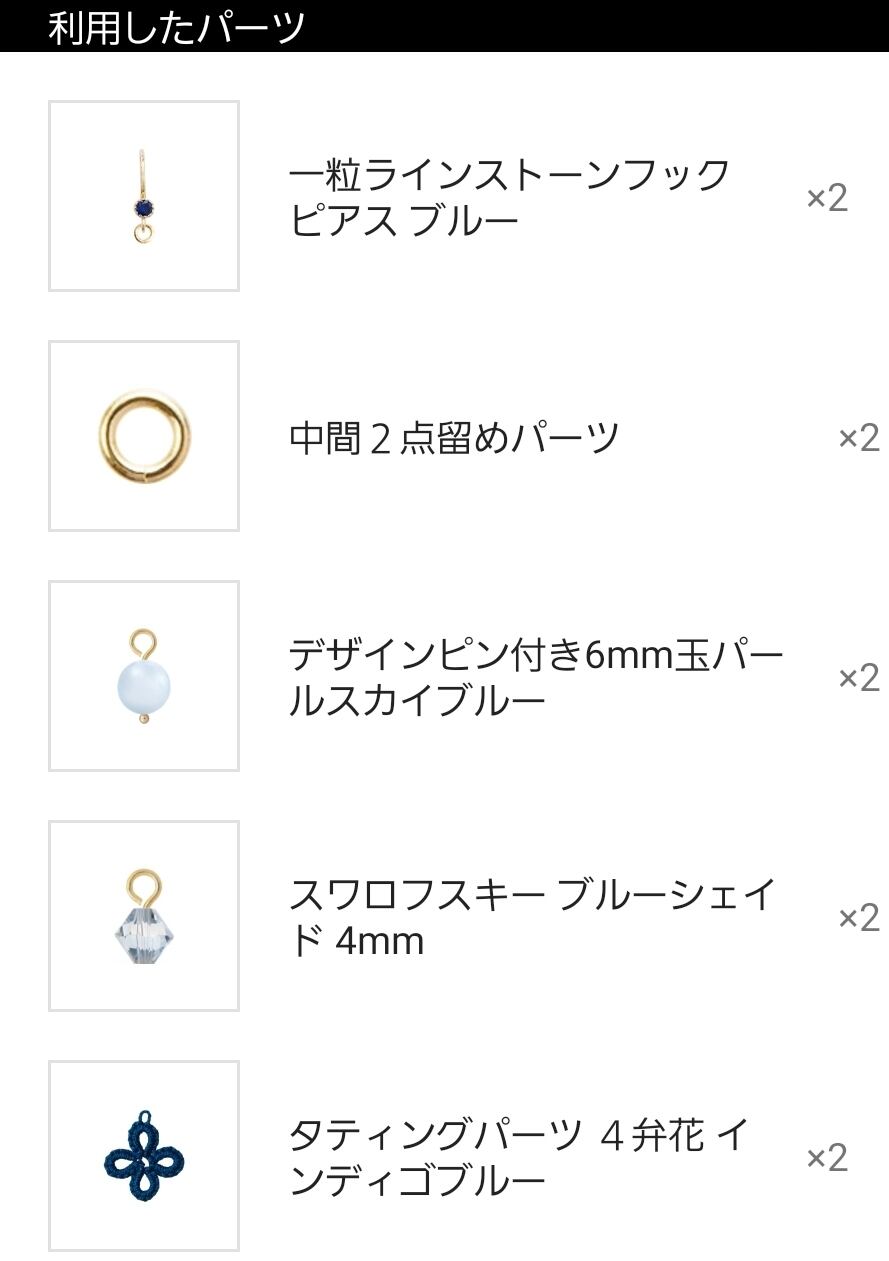Image resolution: width=889 pixels, height=1261 pixels.
Task: Open 一粒ラインストーンフックピアス ブルー item name
Action: (508, 196)
